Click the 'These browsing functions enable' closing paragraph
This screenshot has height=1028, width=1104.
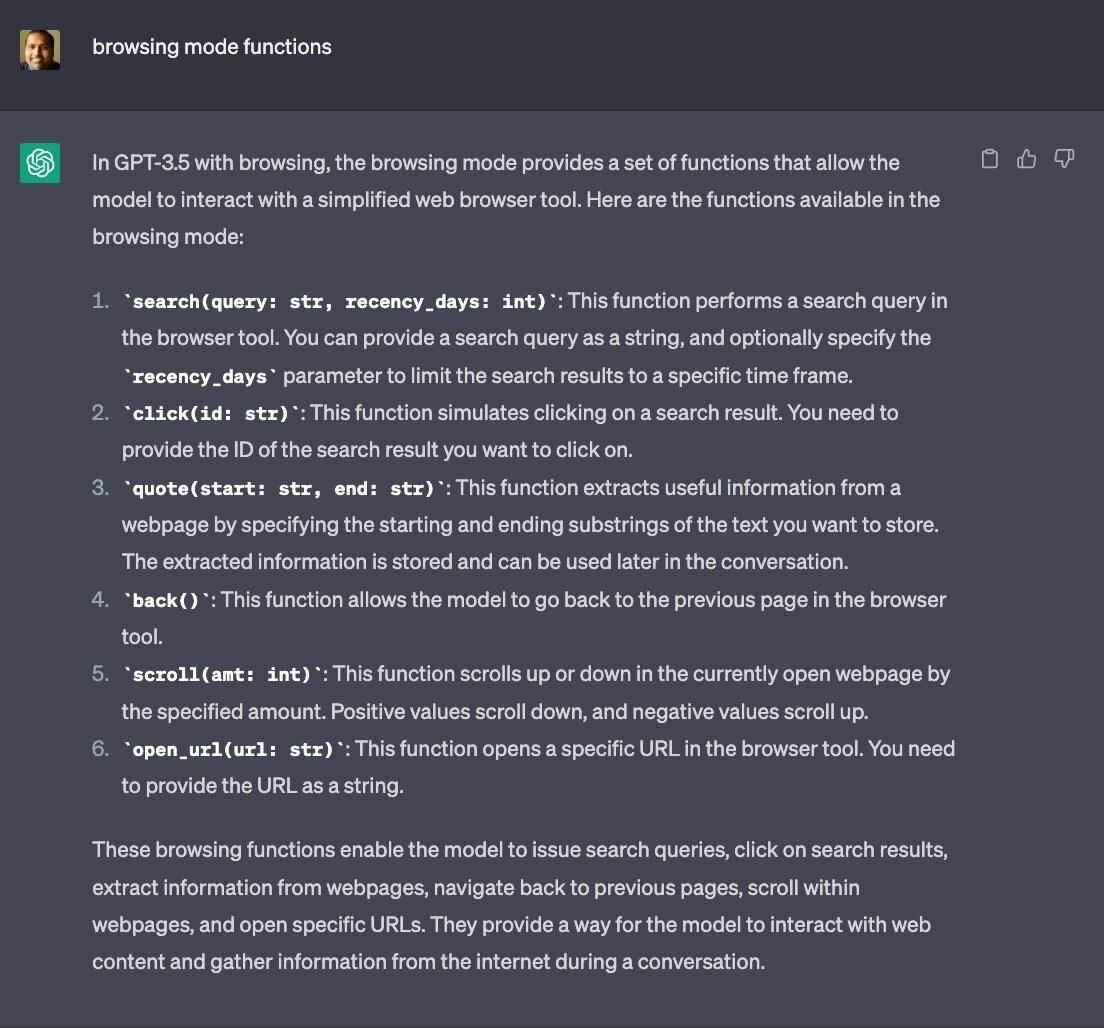[x=520, y=905]
